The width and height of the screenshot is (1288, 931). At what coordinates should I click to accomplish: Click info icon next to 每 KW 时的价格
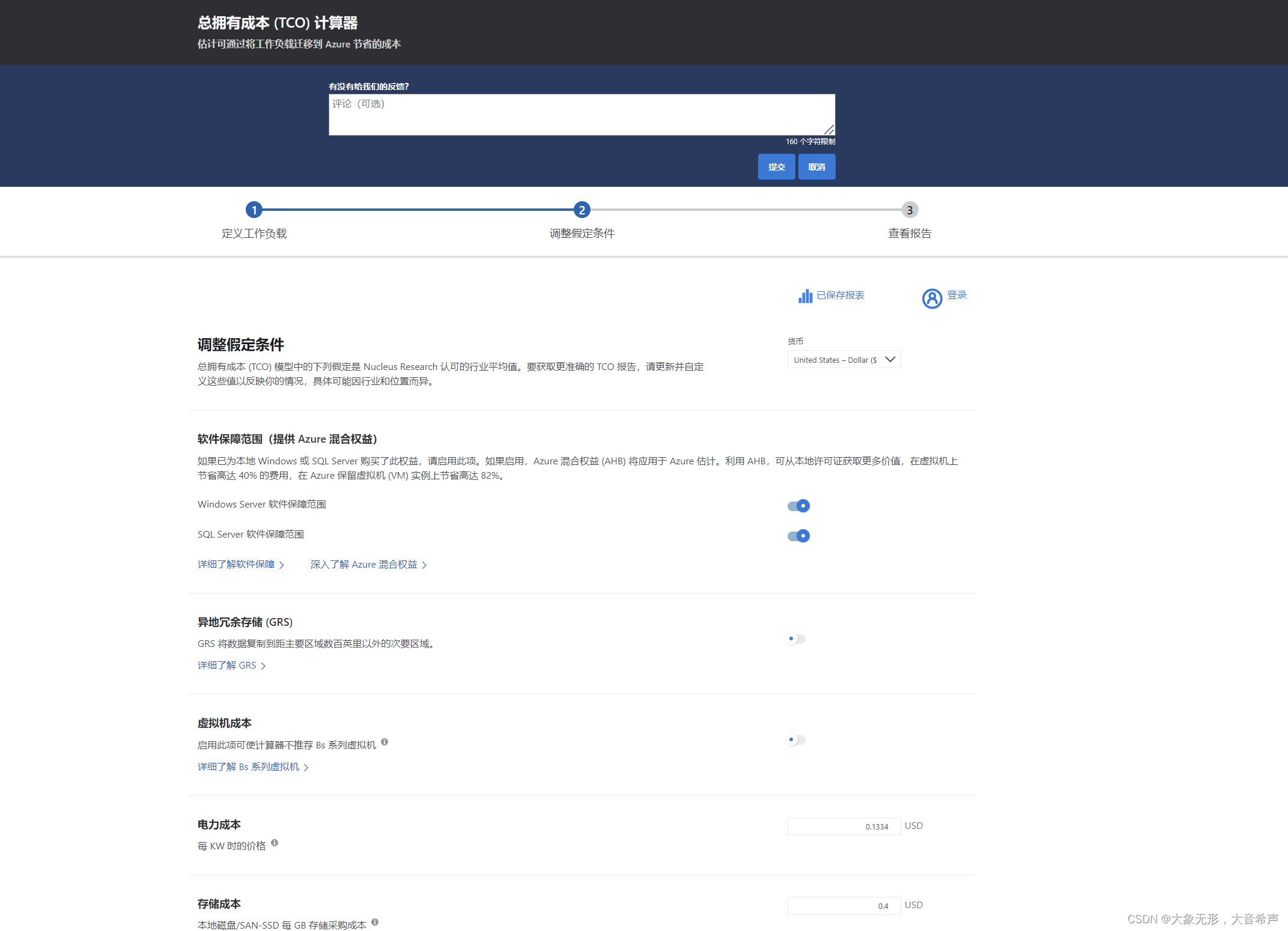(275, 843)
